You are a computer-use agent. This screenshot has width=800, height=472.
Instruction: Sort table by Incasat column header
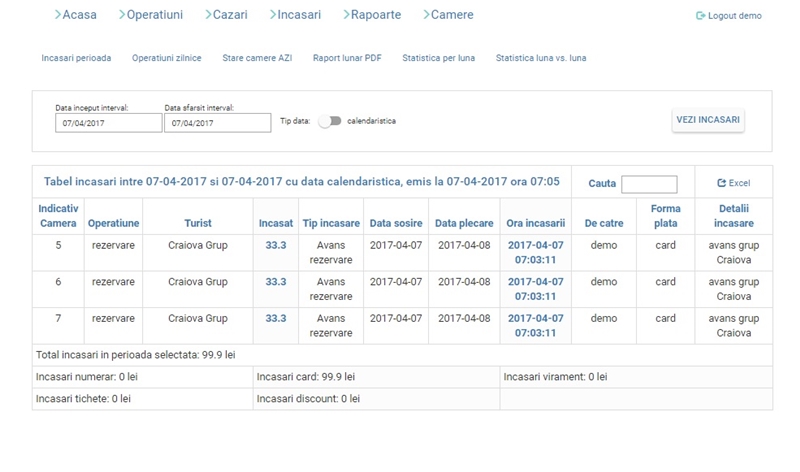[x=276, y=223]
